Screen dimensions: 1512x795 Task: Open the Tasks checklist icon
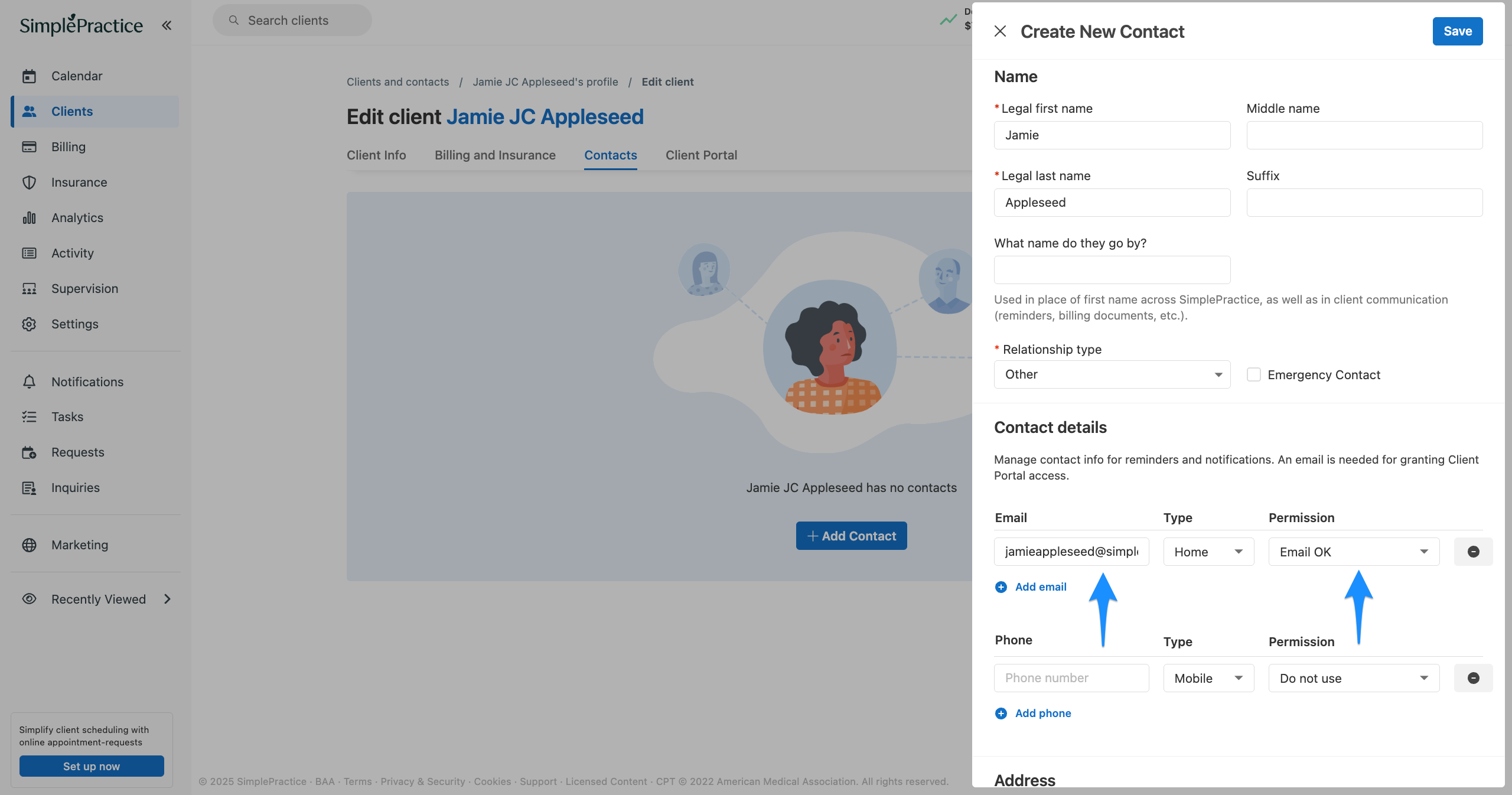coord(29,416)
